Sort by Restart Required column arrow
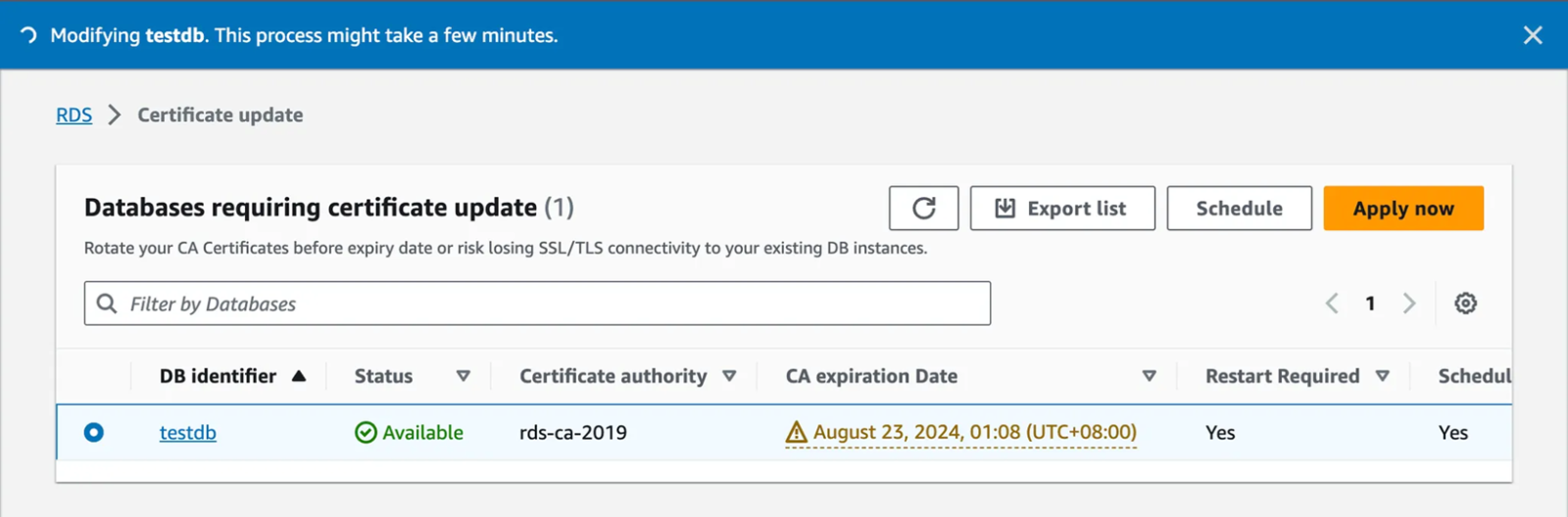1568x517 pixels. [1382, 376]
